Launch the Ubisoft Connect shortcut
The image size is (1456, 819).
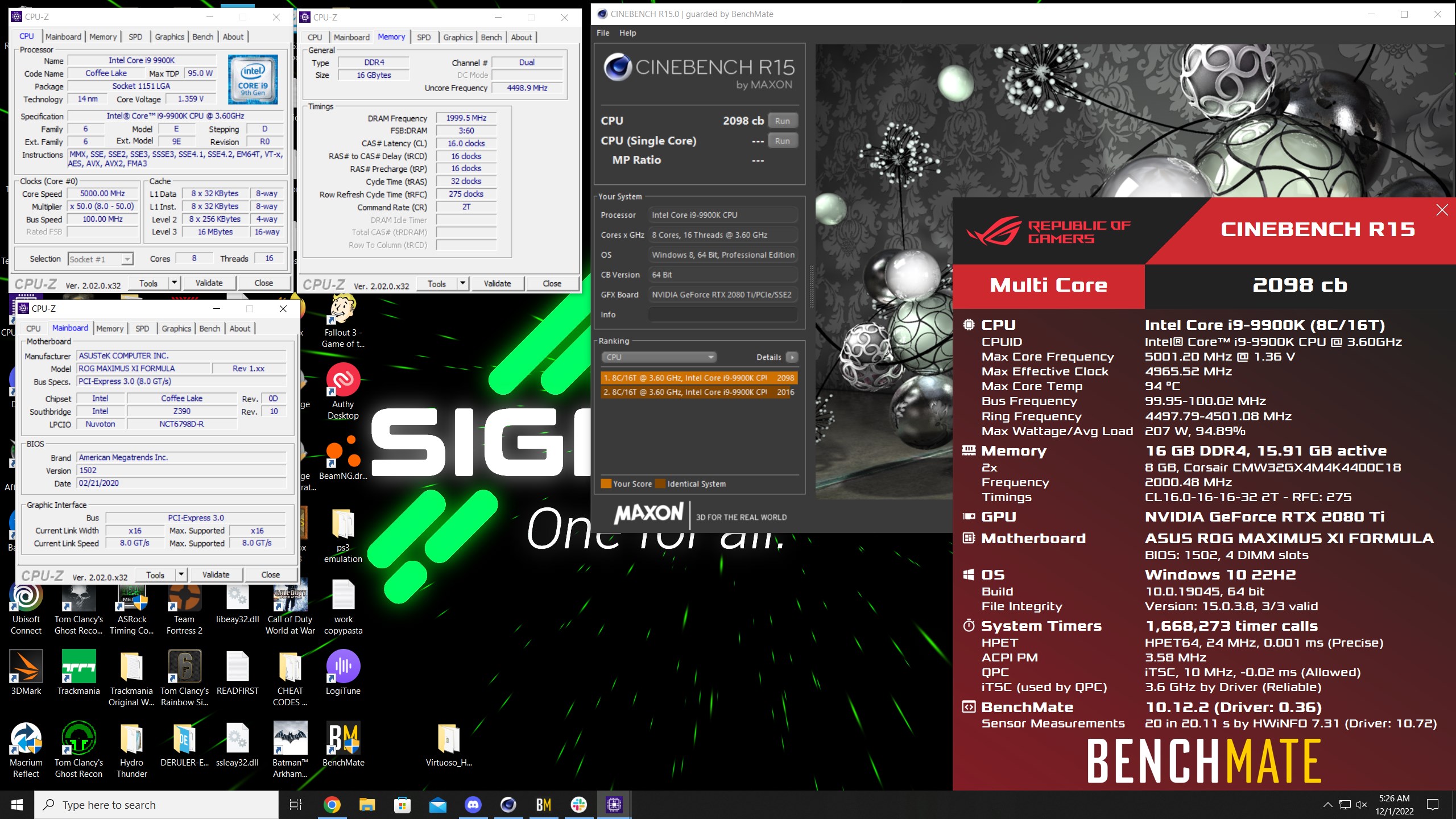coord(26,607)
